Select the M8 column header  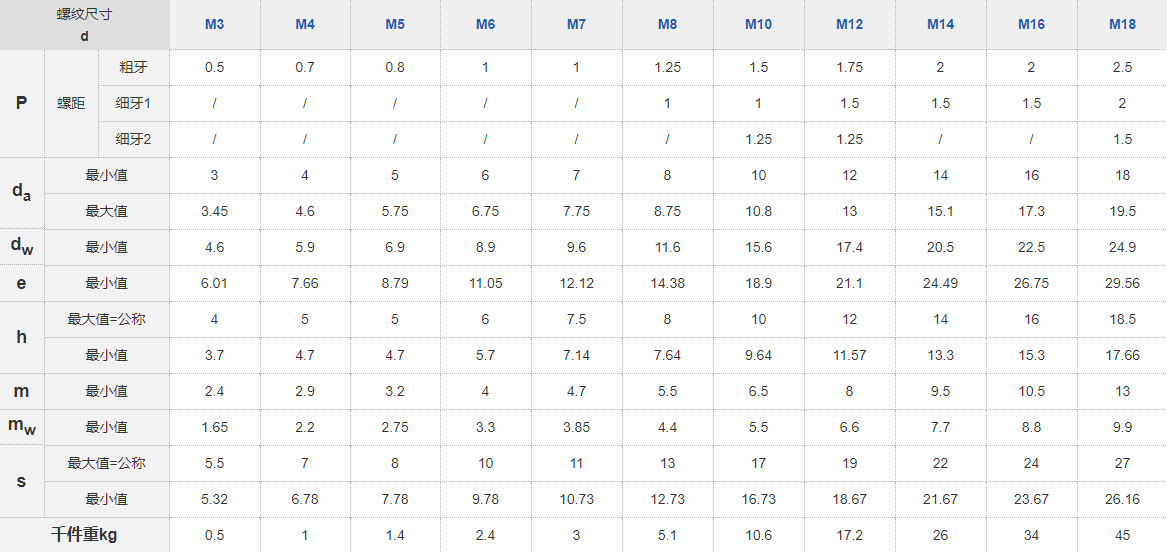point(668,25)
